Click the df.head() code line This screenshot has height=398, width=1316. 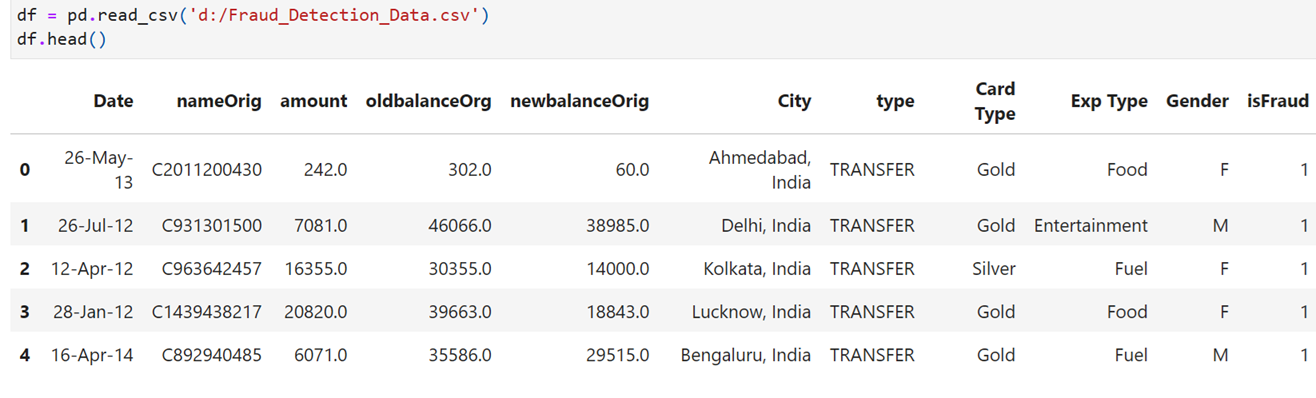click(61, 39)
